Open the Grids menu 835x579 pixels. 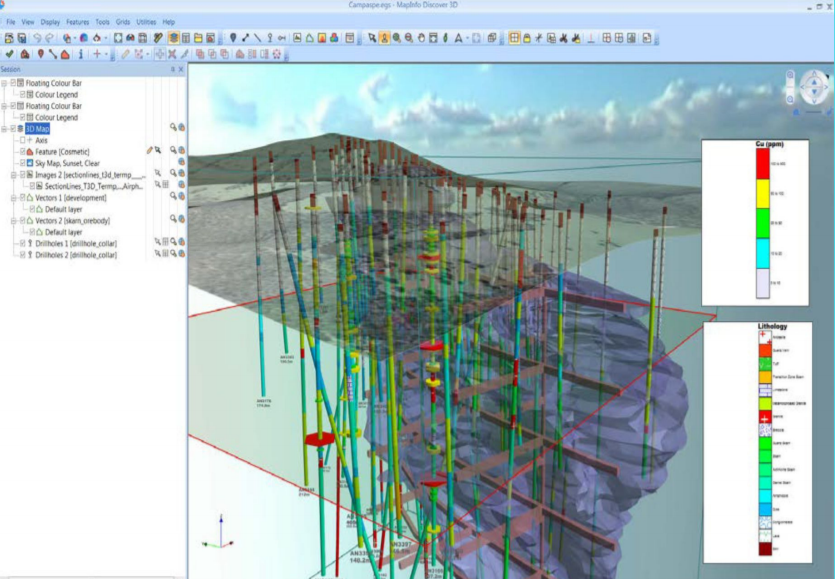pyautogui.click(x=122, y=20)
